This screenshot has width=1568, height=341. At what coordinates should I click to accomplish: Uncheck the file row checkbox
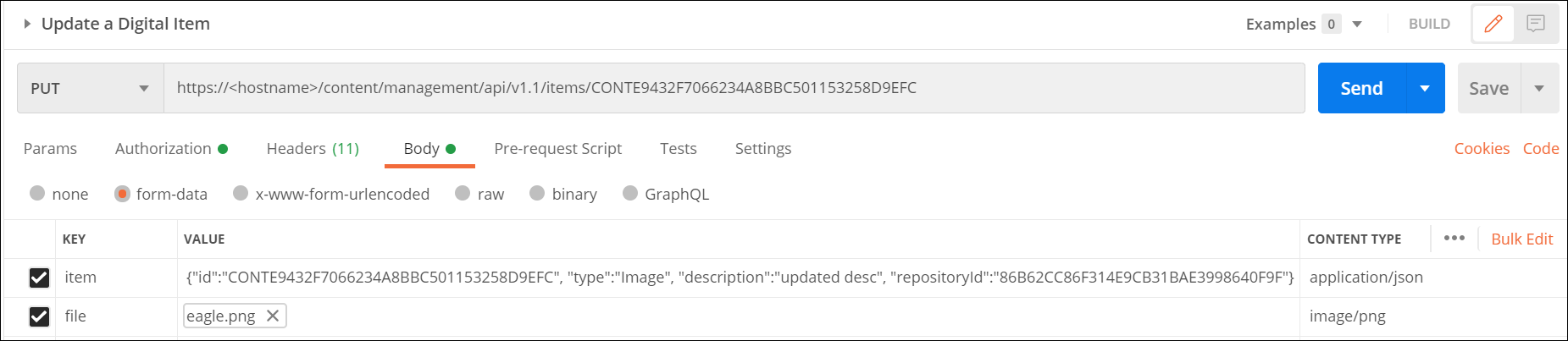coord(39,316)
